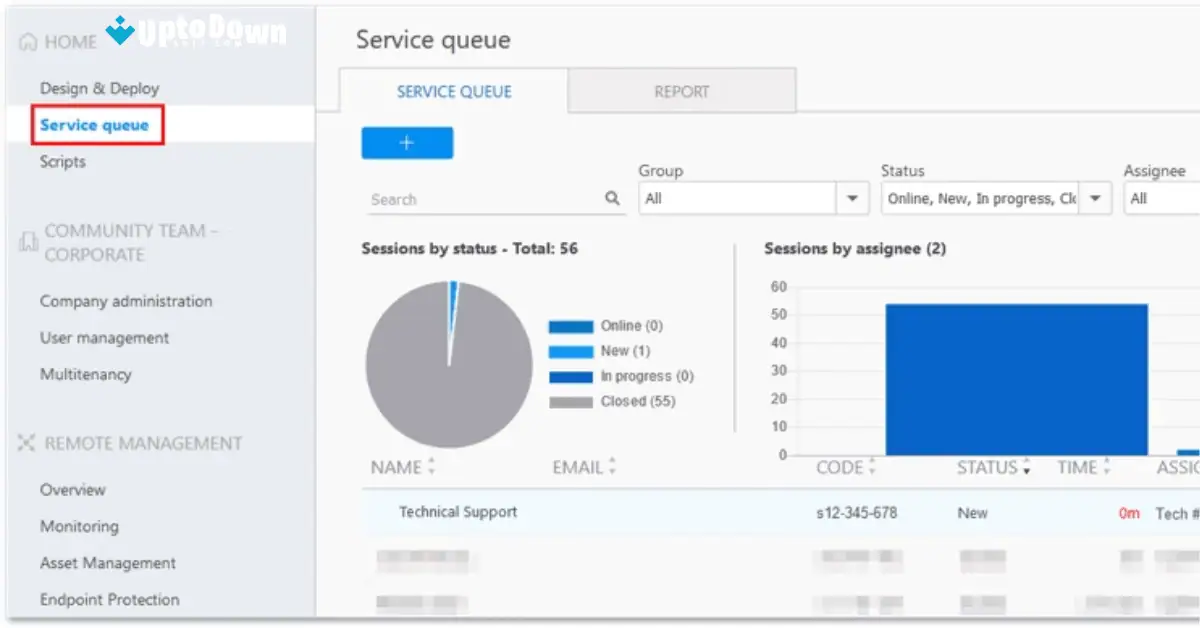Switch to the REPORT tab
The height and width of the screenshot is (628, 1200).
tap(681, 91)
